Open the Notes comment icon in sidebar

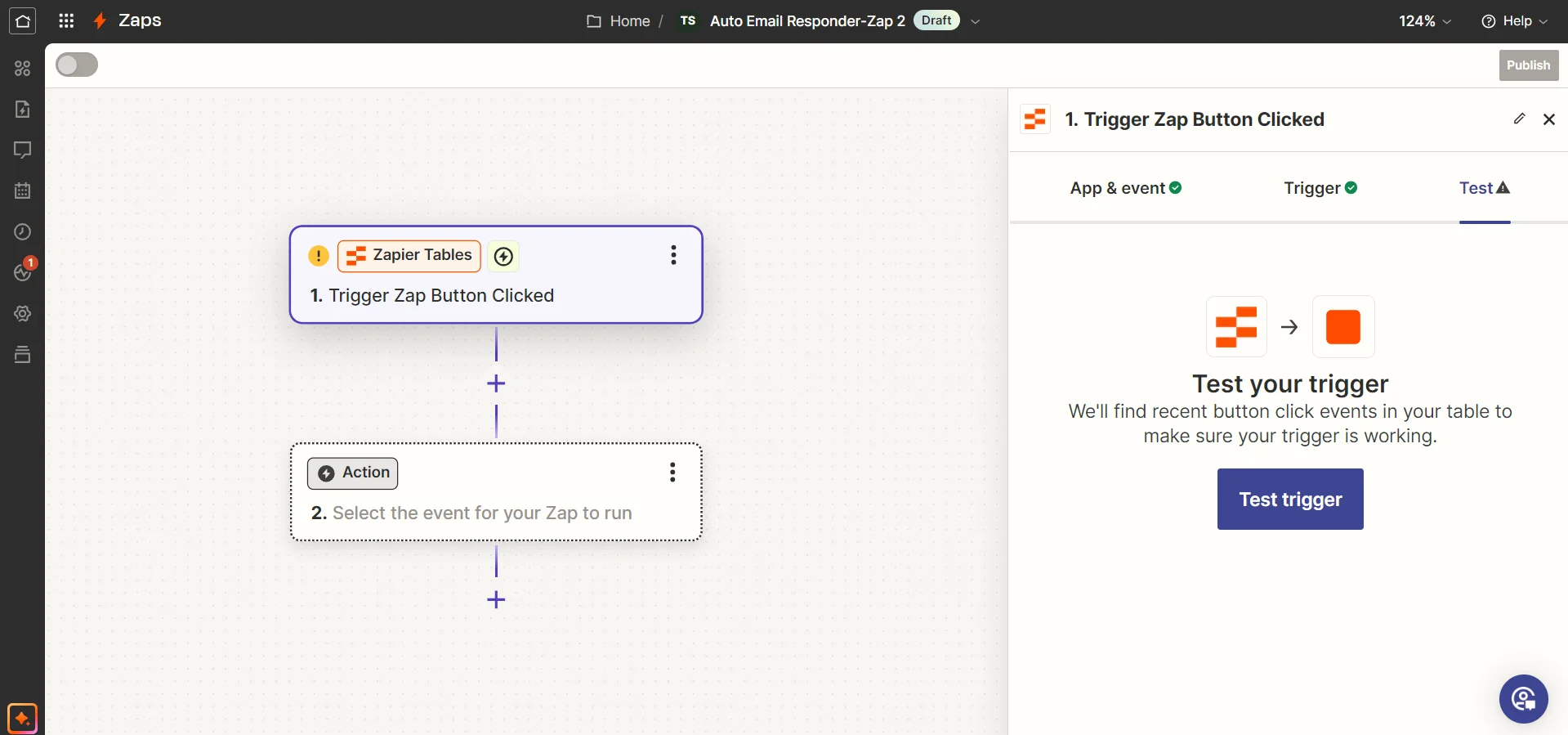click(22, 150)
